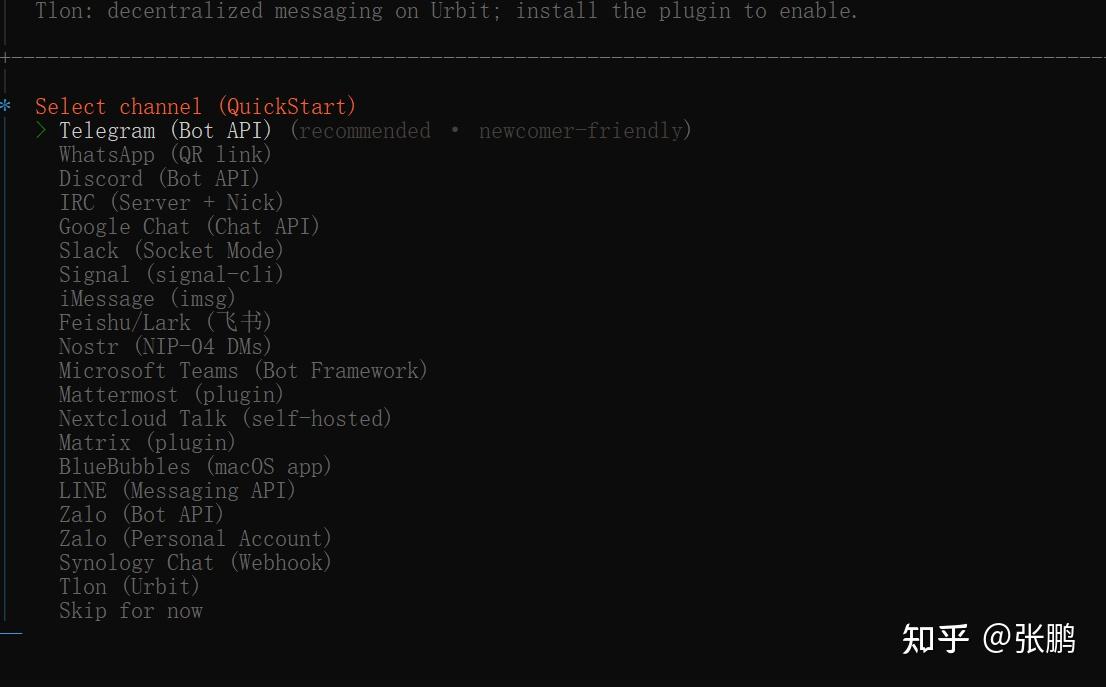The height and width of the screenshot is (687, 1106).
Task: Pick LINE (Messaging API) channel
Action: 177,491
